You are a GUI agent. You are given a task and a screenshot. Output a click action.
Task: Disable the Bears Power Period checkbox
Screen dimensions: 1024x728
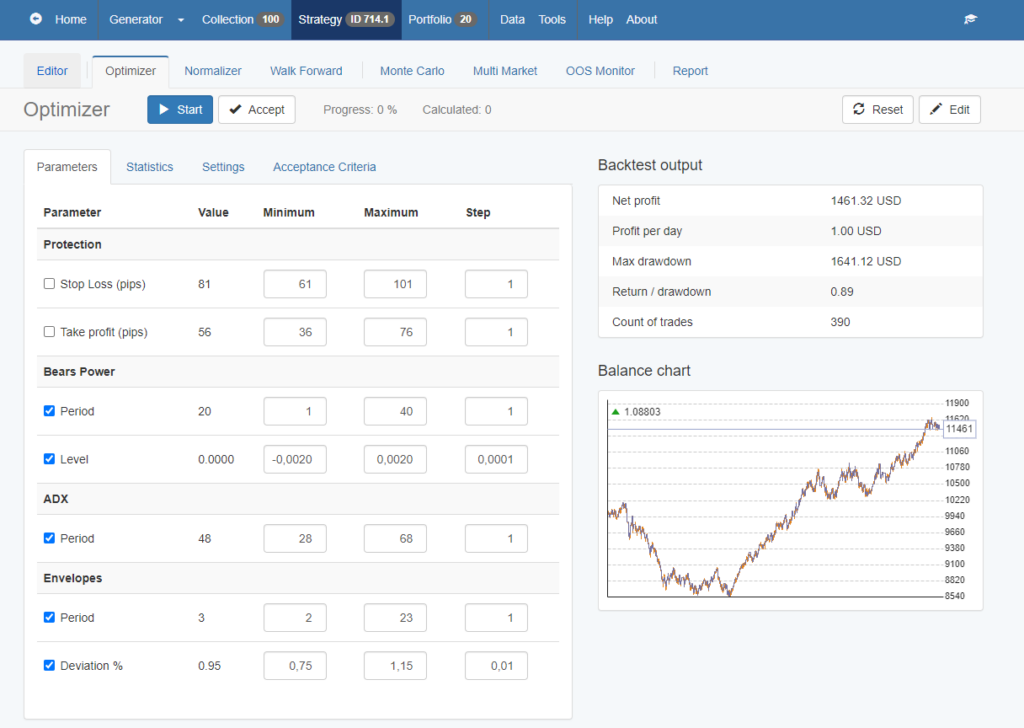click(49, 411)
